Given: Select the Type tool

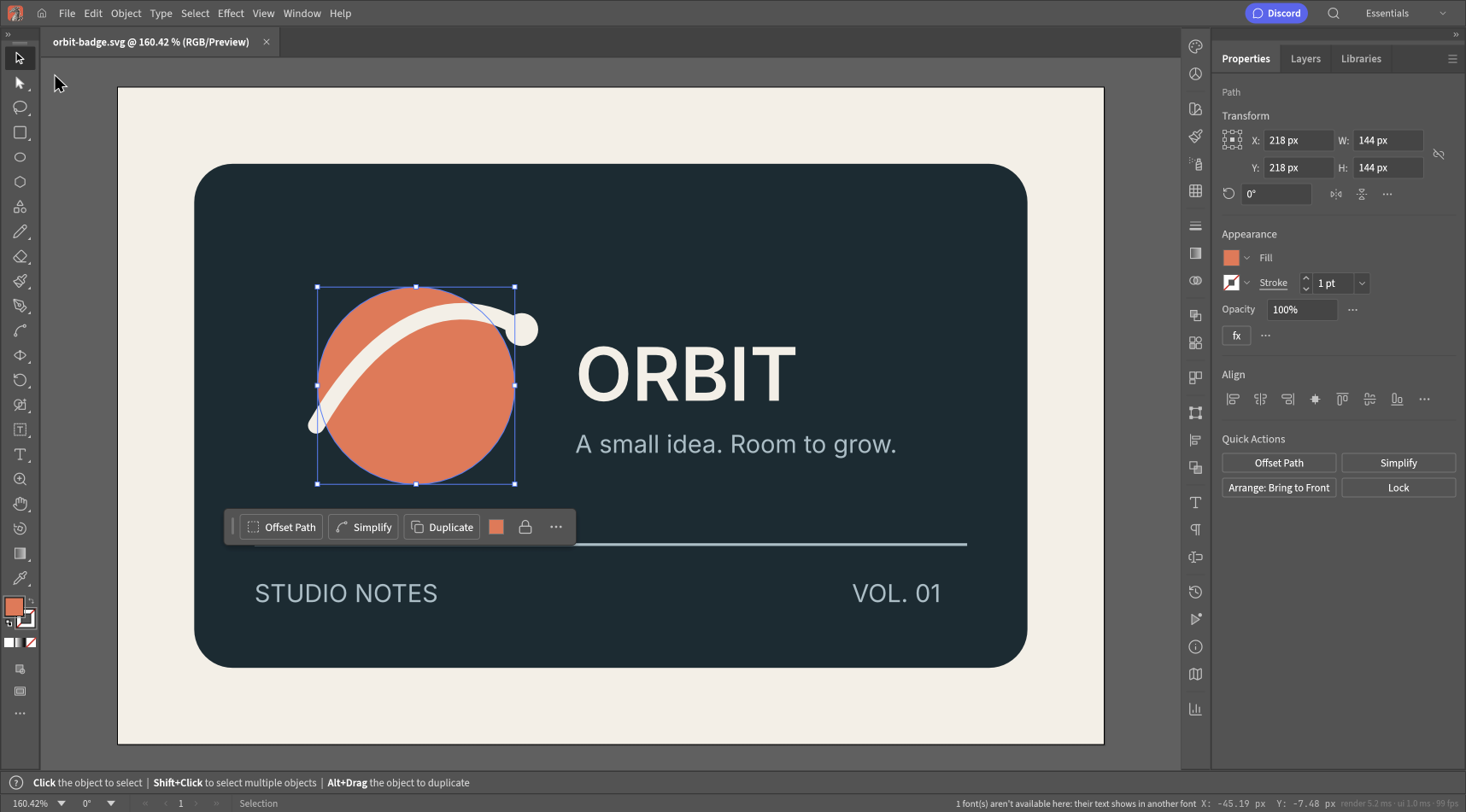Looking at the screenshot, I should 20,454.
